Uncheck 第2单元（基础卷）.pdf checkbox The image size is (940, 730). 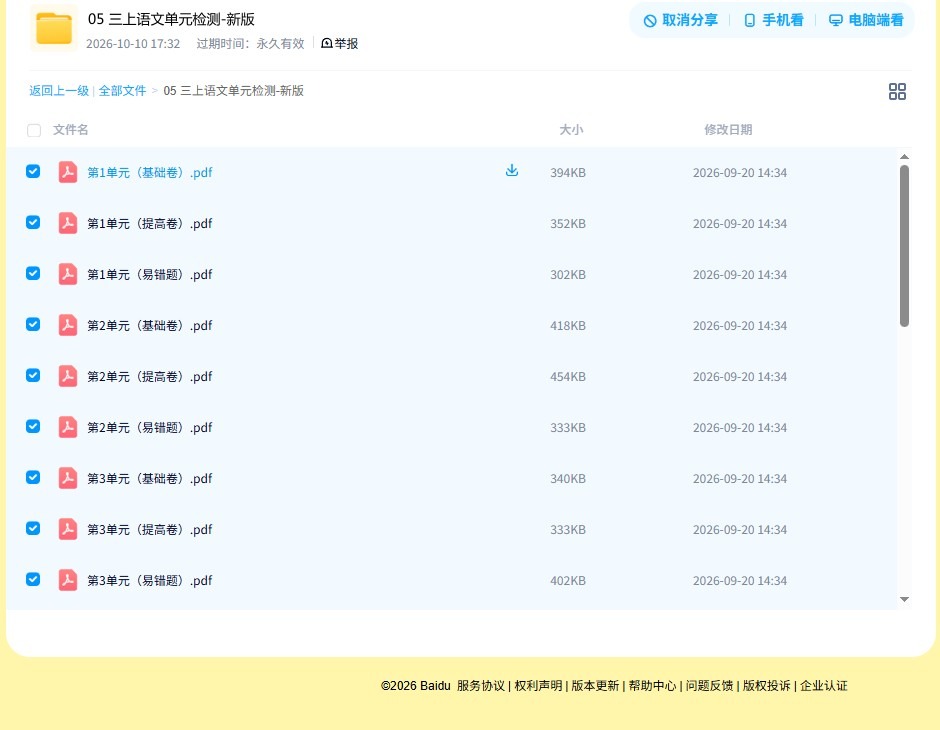coord(33,324)
